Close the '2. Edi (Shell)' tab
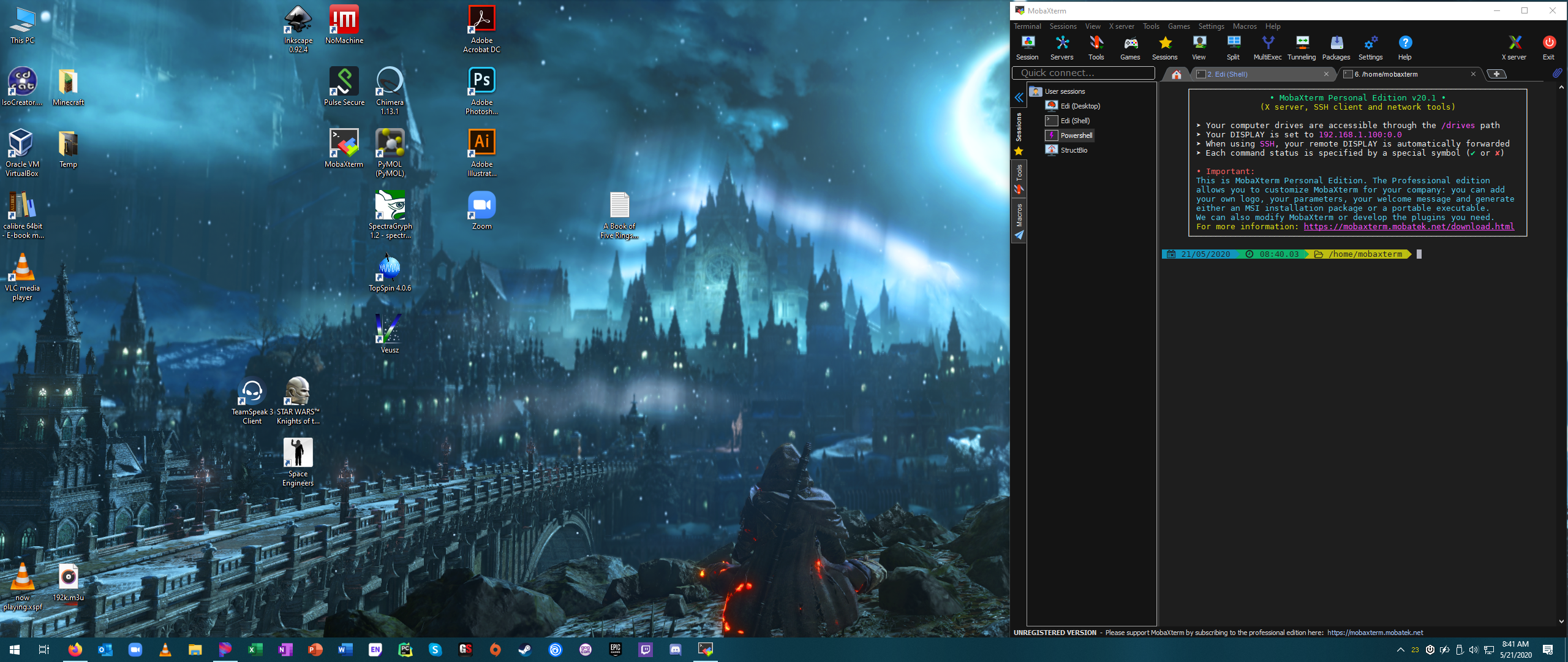 pyautogui.click(x=1326, y=74)
